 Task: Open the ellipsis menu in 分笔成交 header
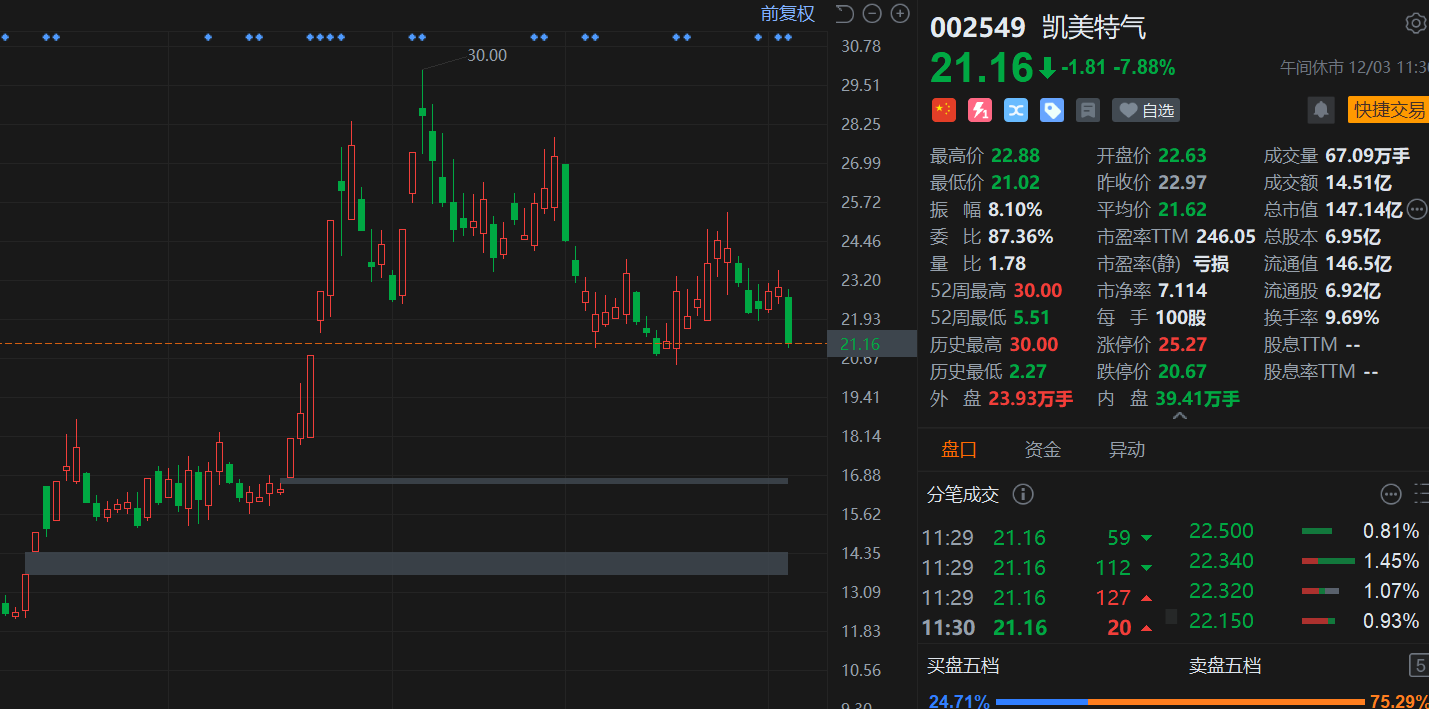point(1391,494)
